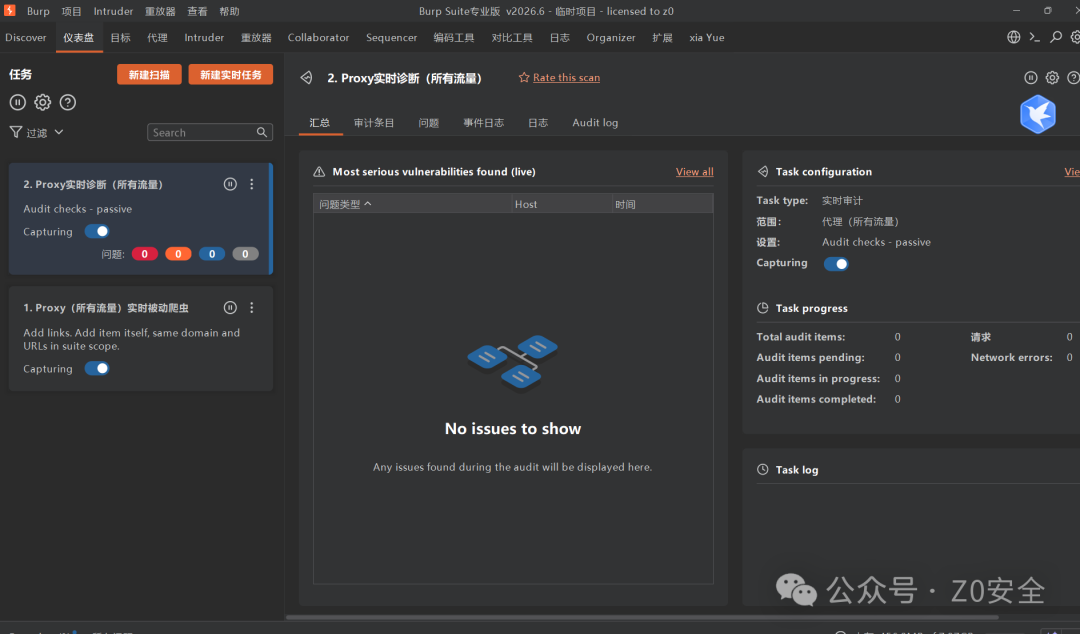Open the Intruder menu in the menu bar

113,11
